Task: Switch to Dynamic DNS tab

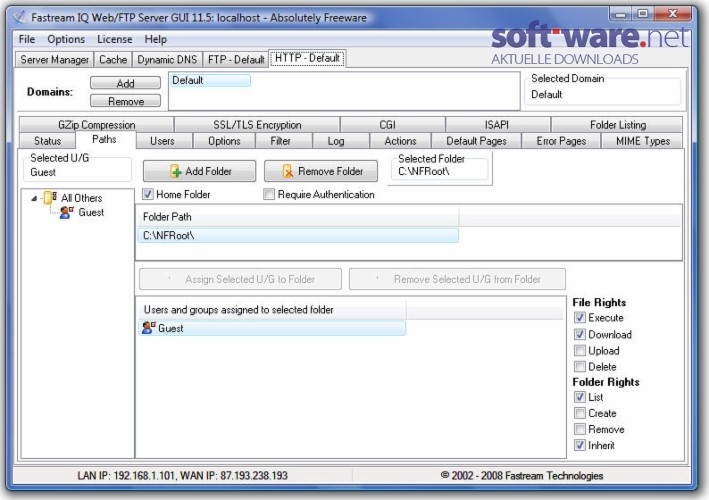Action: [167, 60]
